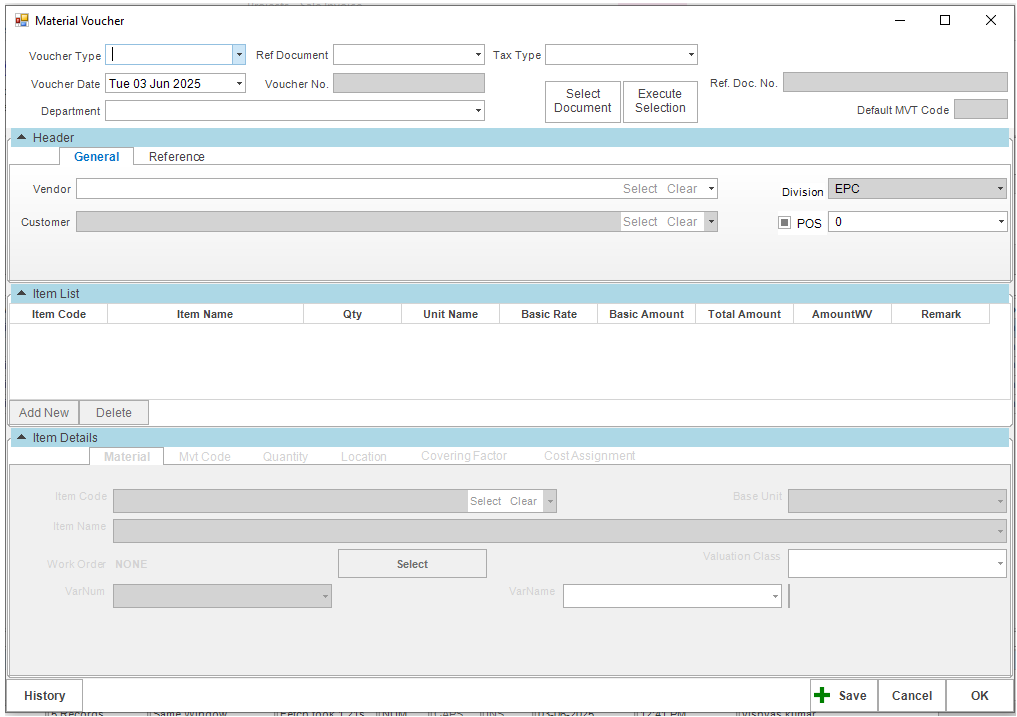
Task: Collapse the Item Details section arrow
Action: (22, 437)
